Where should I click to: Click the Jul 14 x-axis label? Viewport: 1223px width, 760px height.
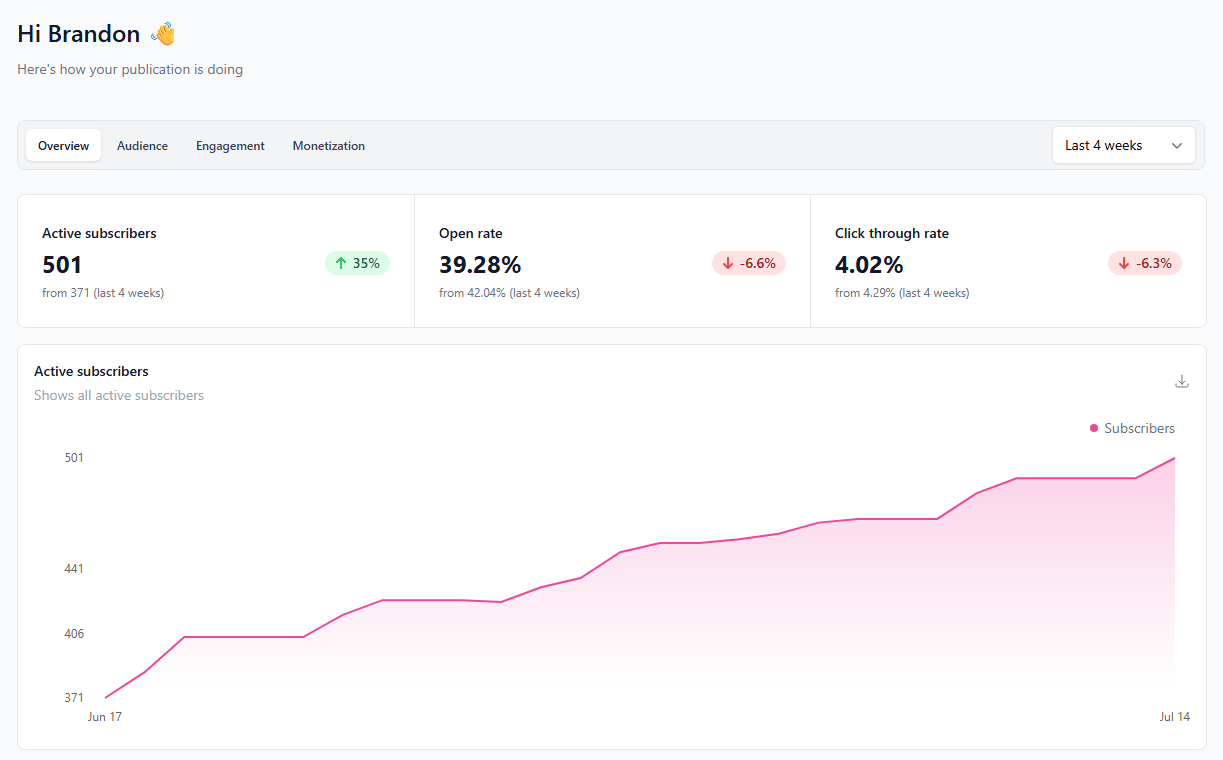[1175, 717]
